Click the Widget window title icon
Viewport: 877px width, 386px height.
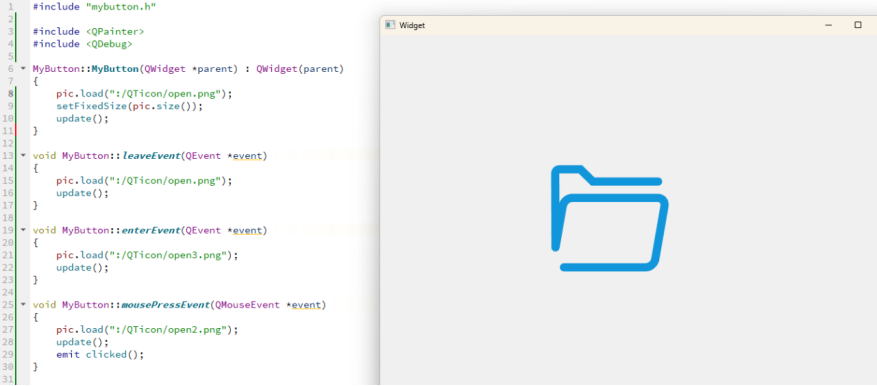[390, 25]
